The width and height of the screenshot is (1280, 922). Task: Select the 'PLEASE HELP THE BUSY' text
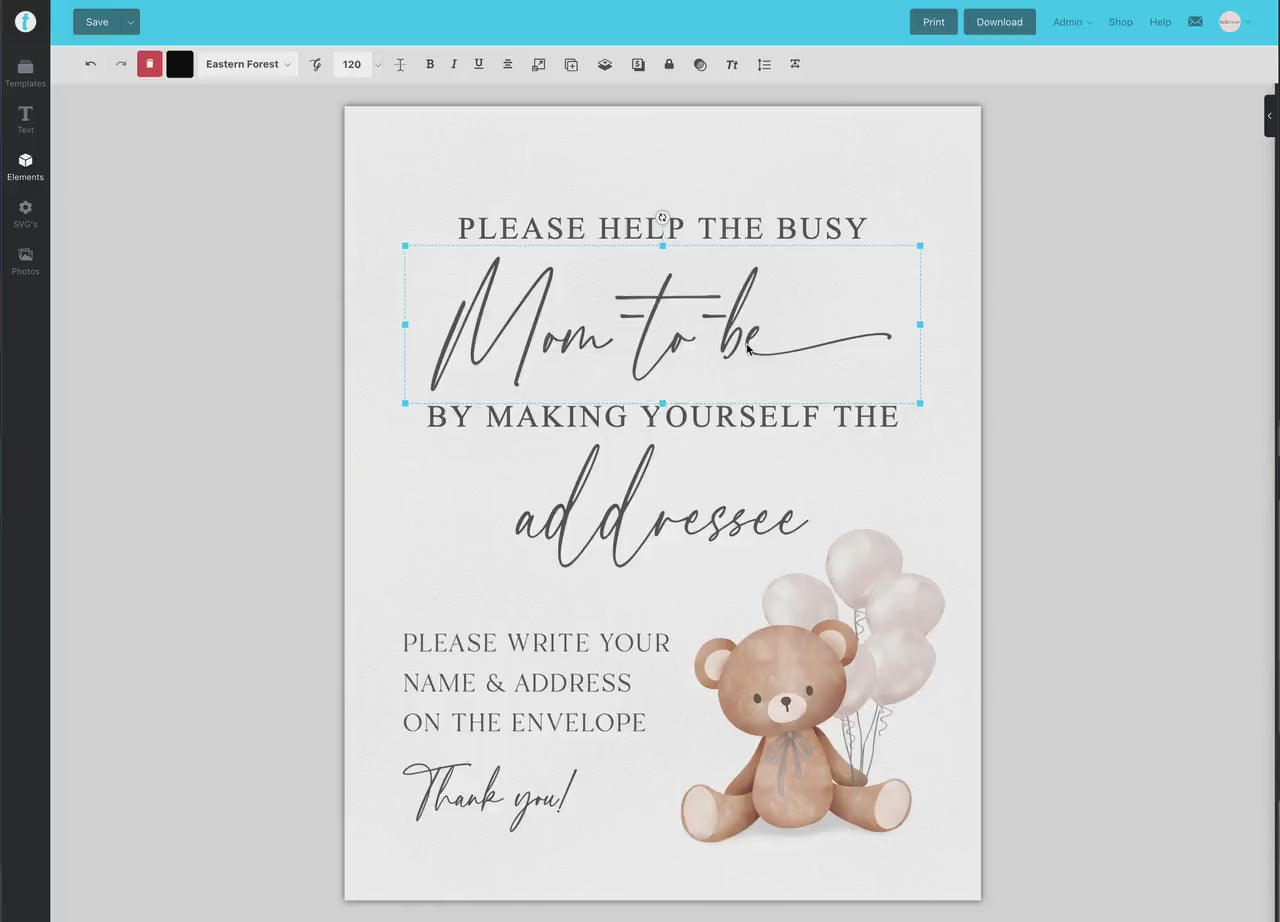(662, 229)
